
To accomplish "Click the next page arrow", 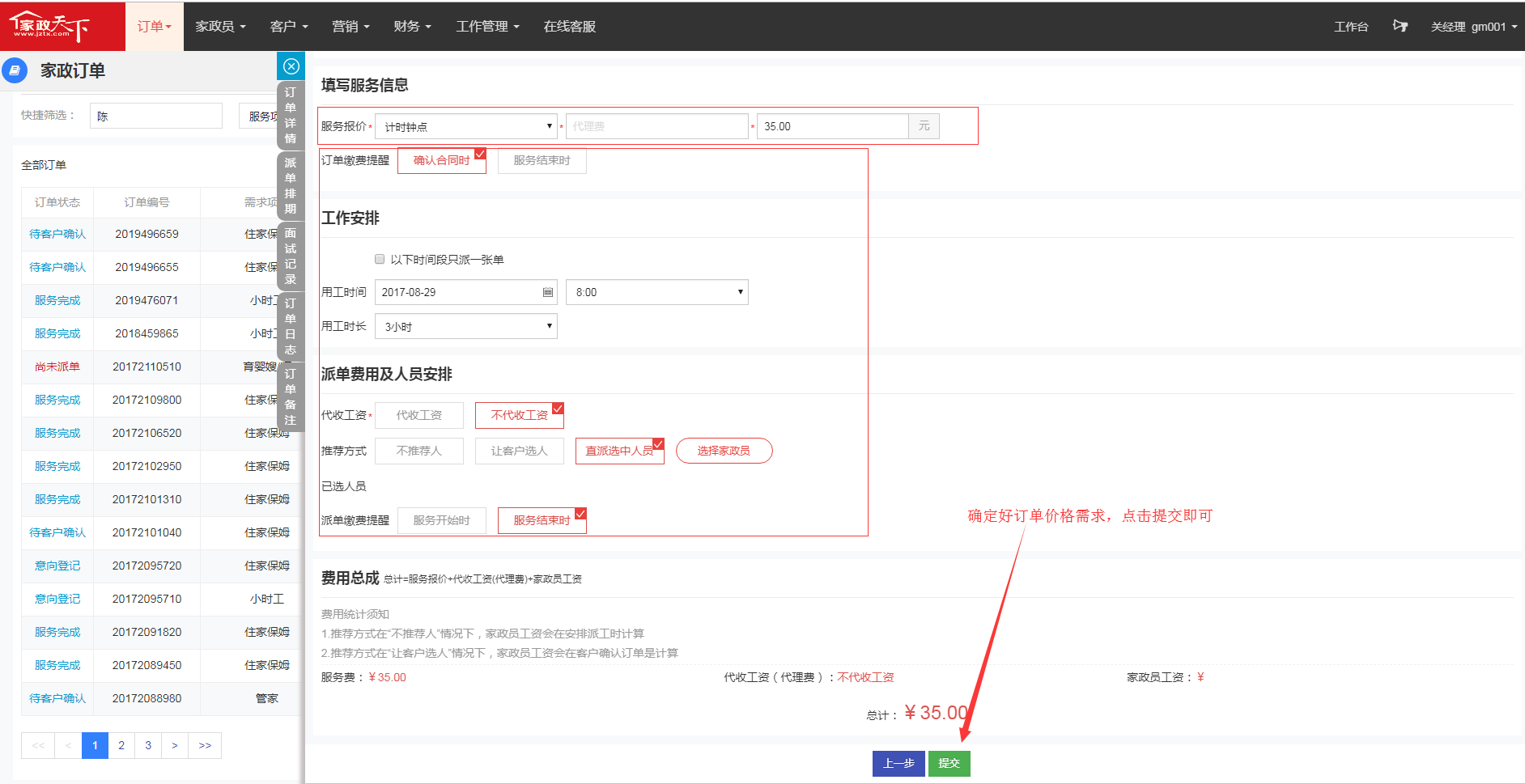I will click(x=175, y=745).
